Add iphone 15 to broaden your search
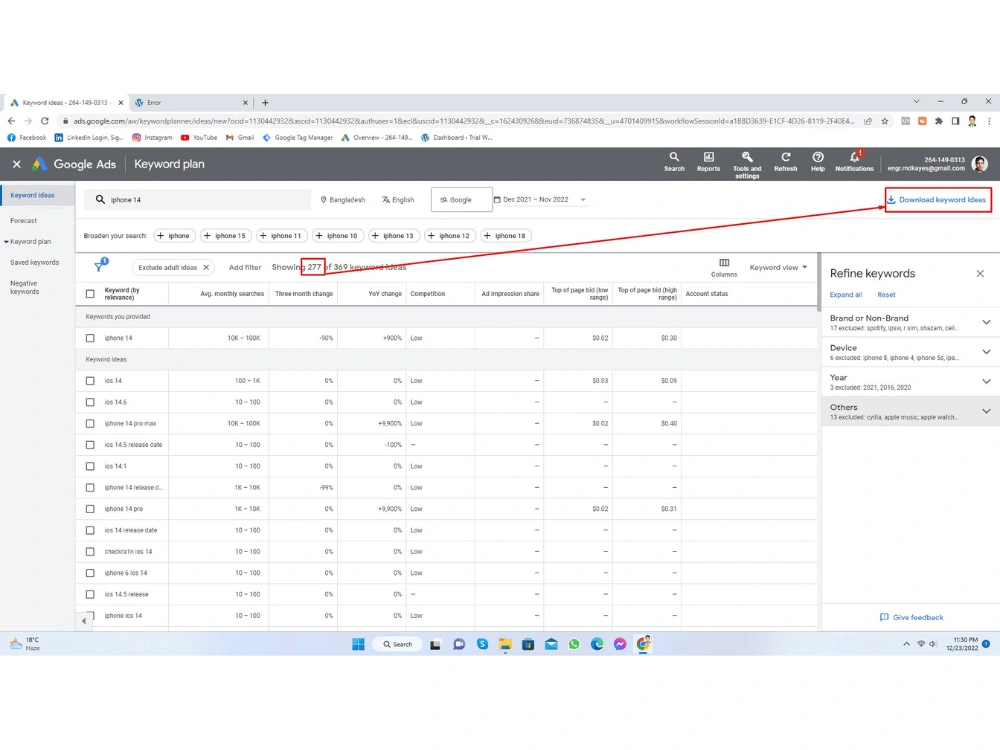 225,235
